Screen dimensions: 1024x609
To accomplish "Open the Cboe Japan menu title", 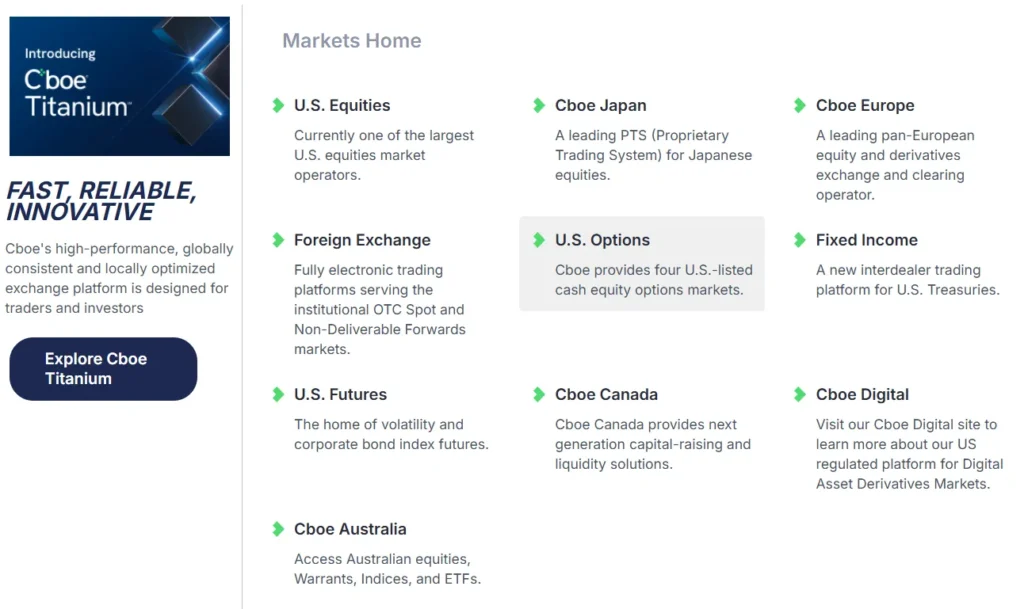I will [x=600, y=105].
